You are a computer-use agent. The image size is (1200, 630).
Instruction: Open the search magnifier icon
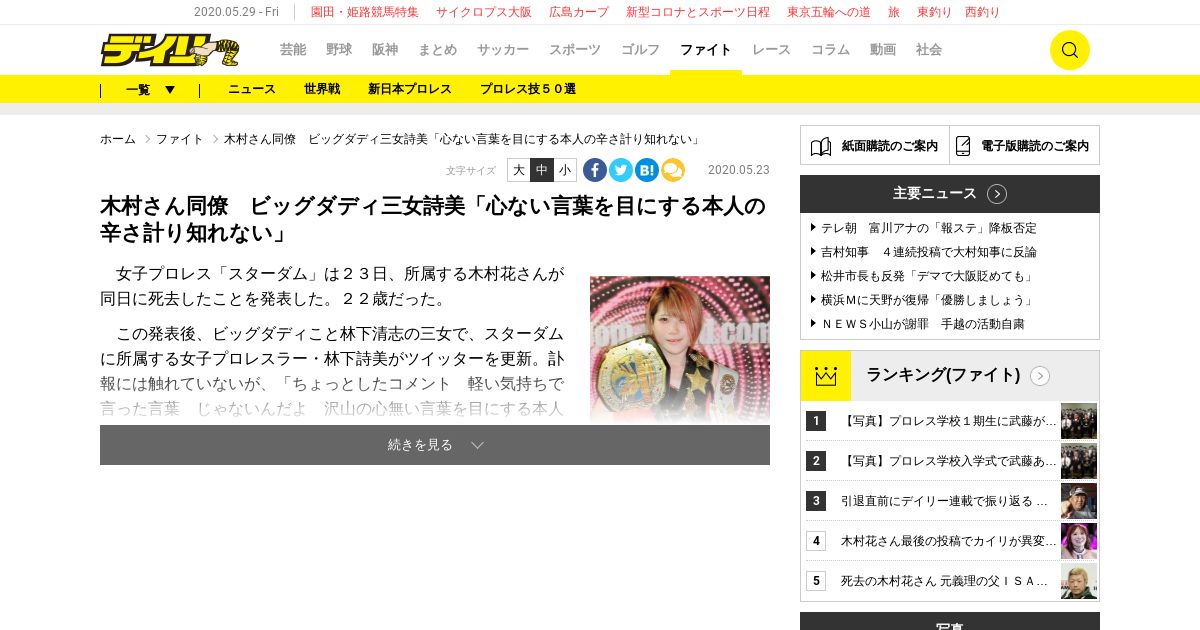point(1069,50)
